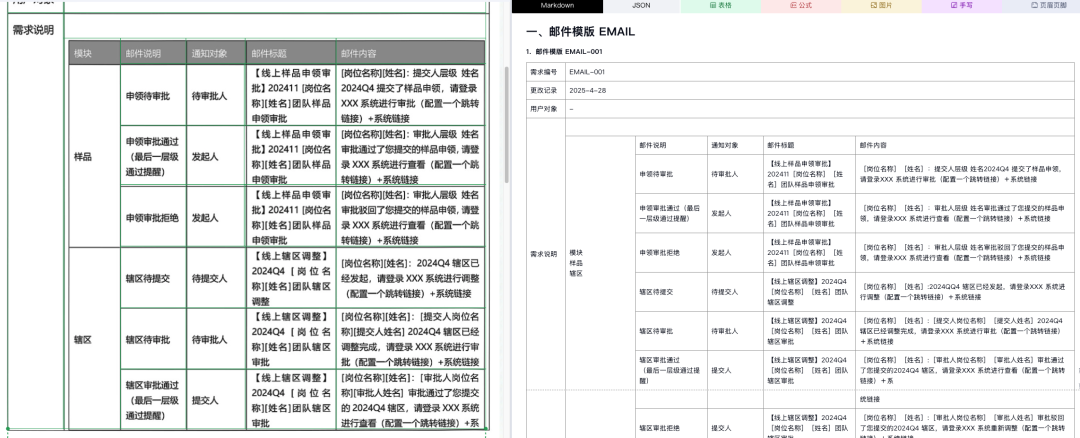Click the 邮件说明 header in the right table
The width and height of the screenshot is (1080, 438).
[672, 145]
